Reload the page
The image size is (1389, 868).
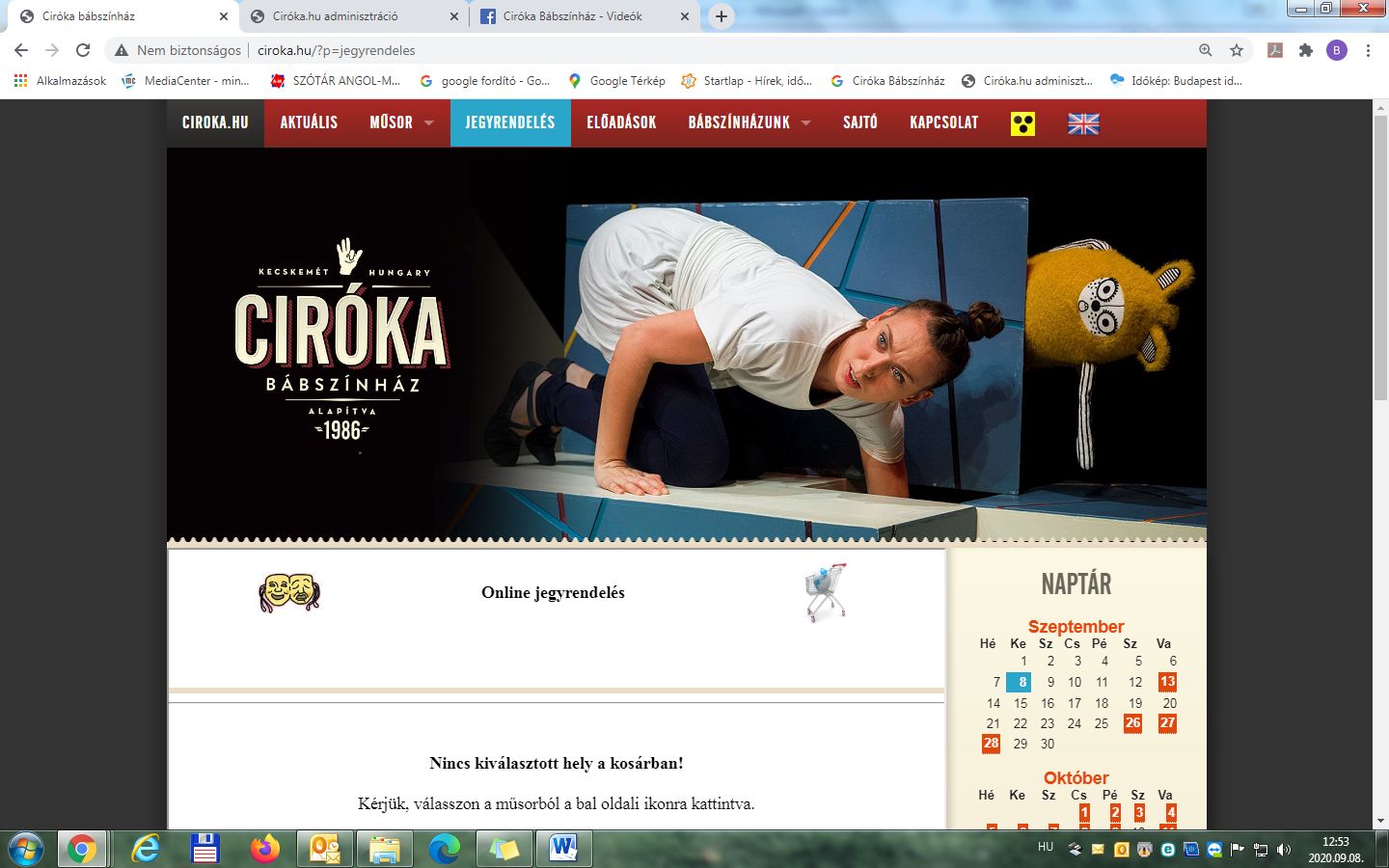(x=83, y=50)
